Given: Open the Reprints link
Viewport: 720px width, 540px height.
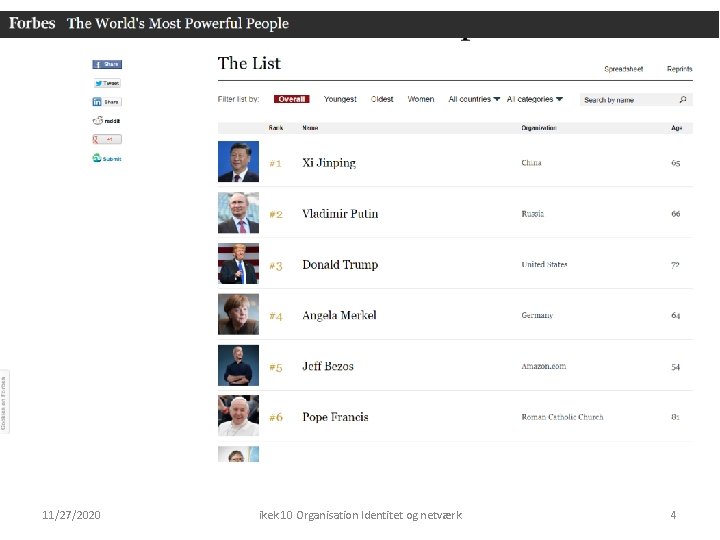Looking at the screenshot, I should tap(680, 69).
